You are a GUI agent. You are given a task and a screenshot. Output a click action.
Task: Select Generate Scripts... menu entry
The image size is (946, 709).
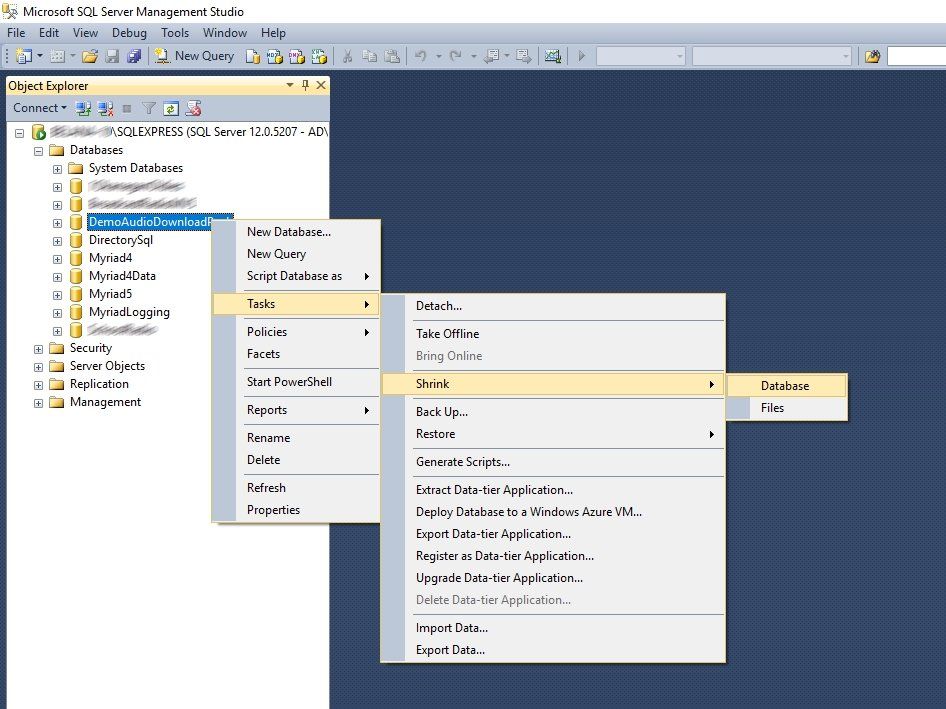coord(553,462)
